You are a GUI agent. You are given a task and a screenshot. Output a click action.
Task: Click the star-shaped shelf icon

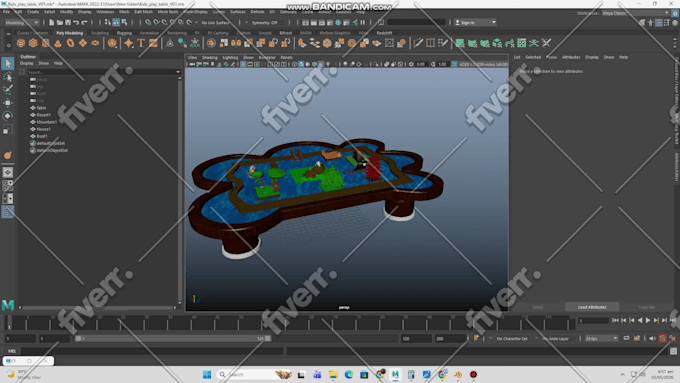point(129,43)
